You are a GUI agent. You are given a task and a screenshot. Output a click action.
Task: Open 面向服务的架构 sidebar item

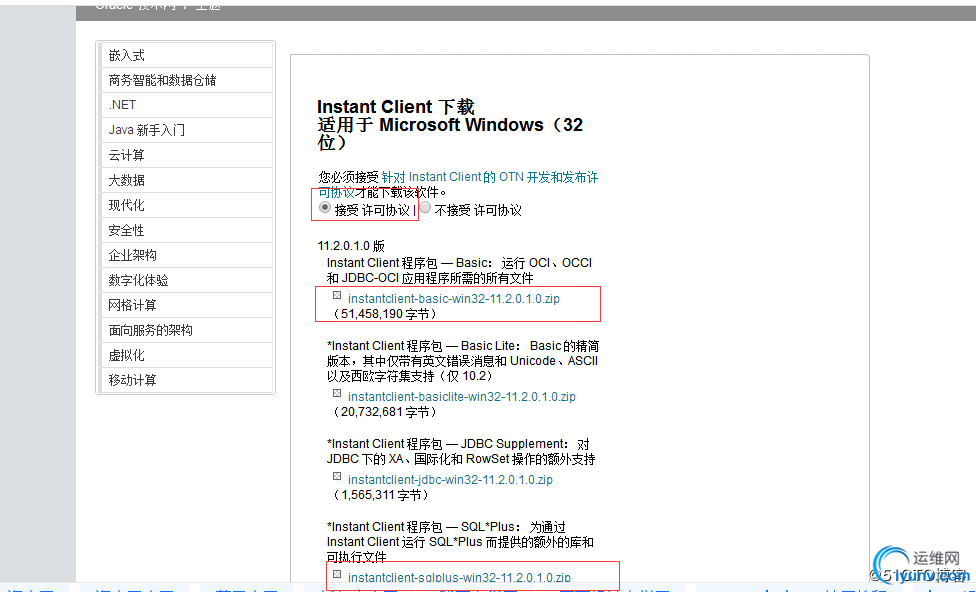click(187, 330)
